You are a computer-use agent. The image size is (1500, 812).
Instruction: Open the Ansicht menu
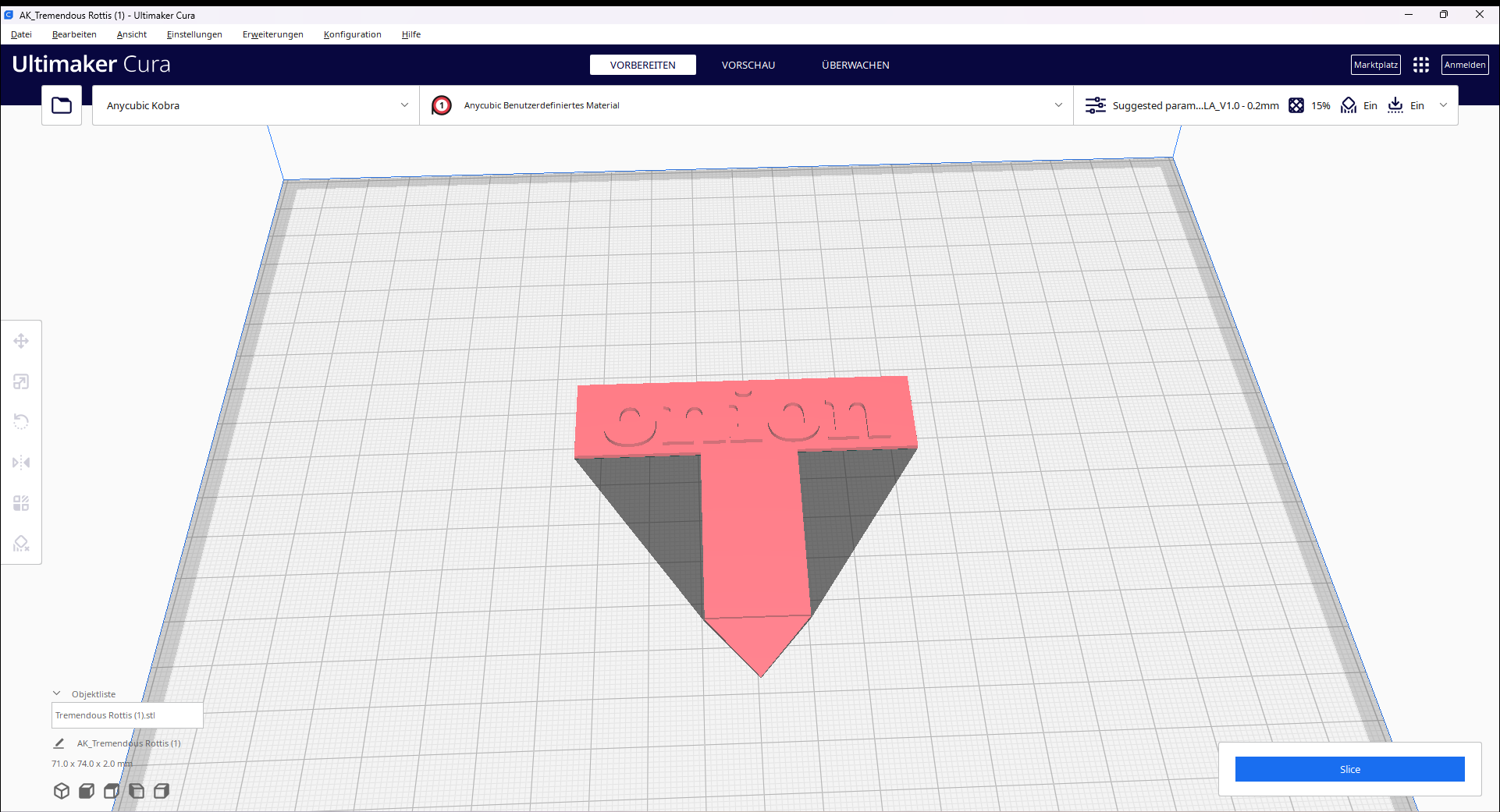click(x=132, y=34)
